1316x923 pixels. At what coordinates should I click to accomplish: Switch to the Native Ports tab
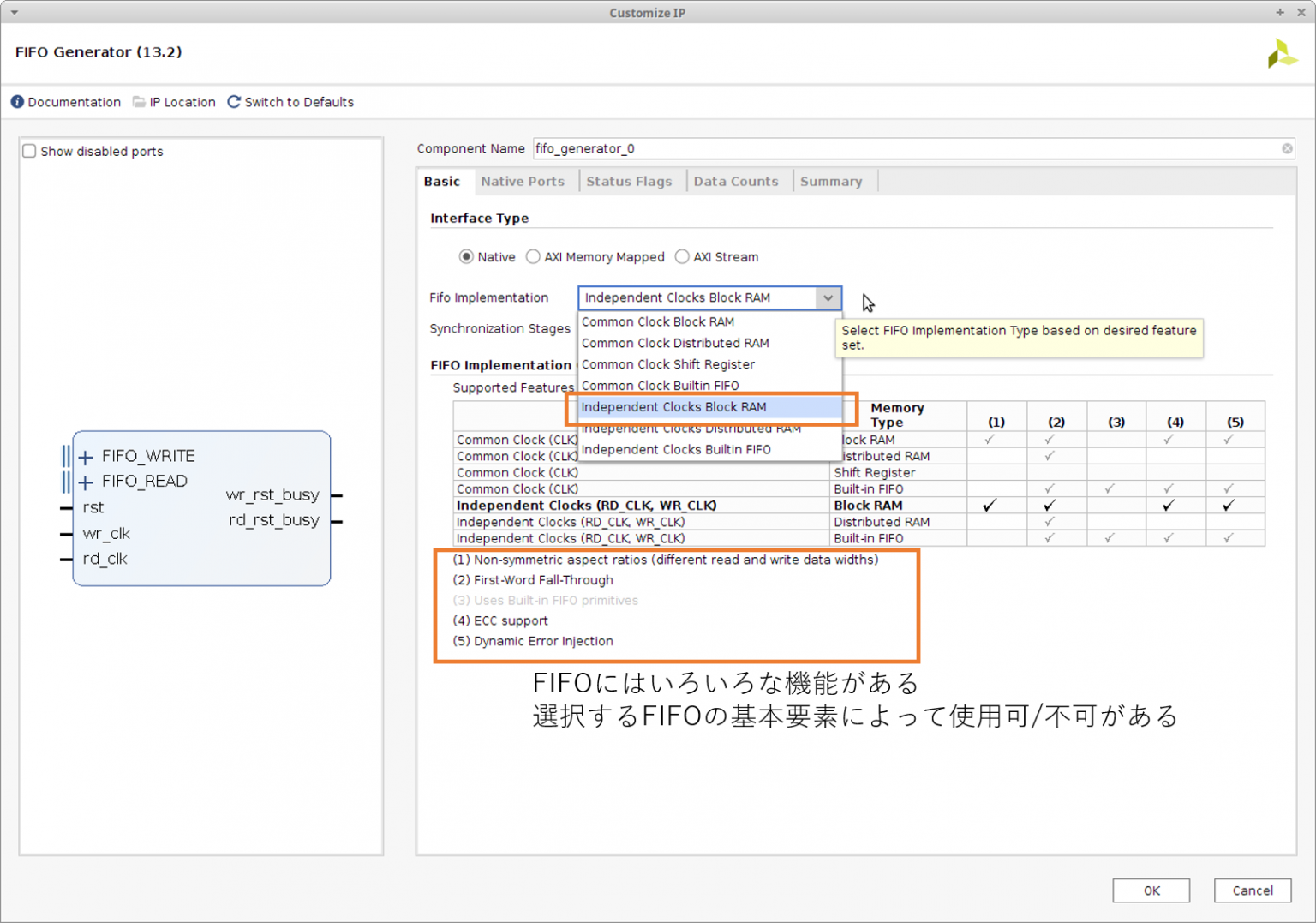[x=522, y=182]
